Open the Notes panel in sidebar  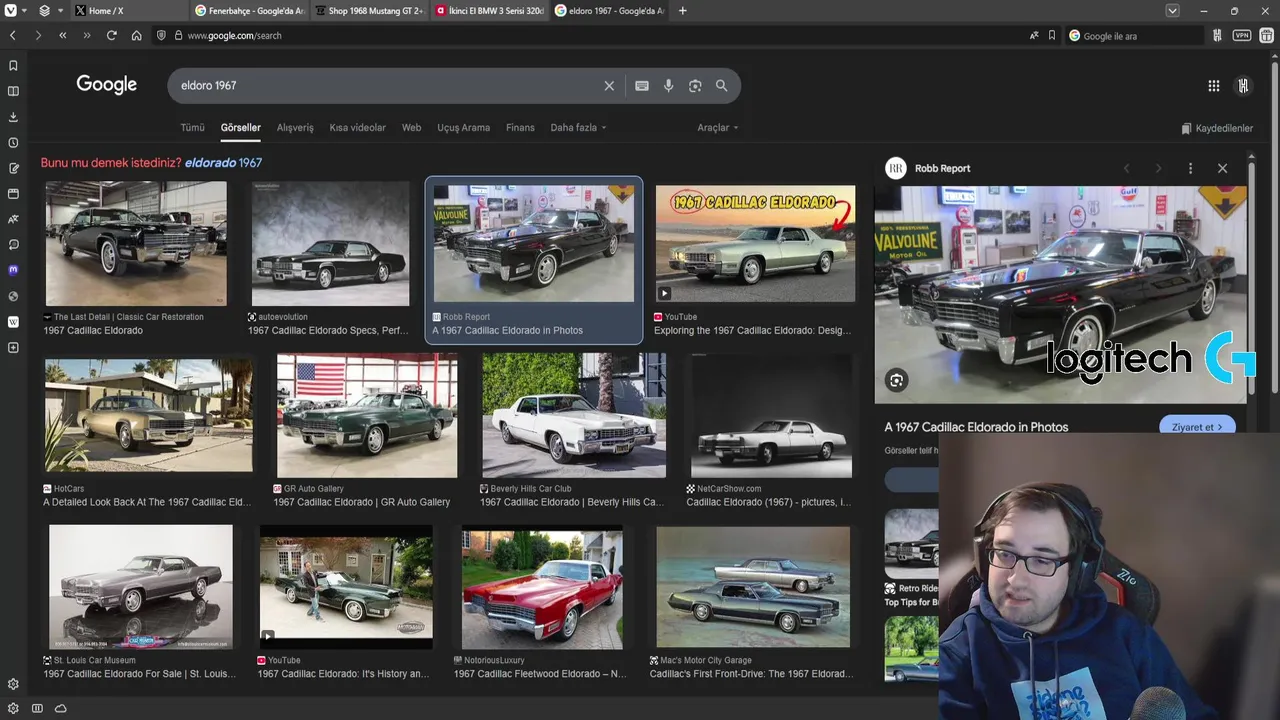13,168
